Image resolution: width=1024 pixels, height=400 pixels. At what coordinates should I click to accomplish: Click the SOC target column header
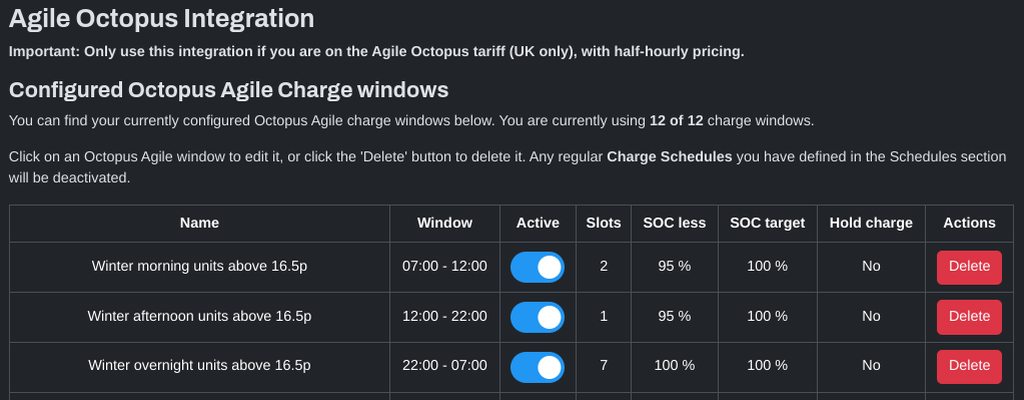click(x=767, y=223)
